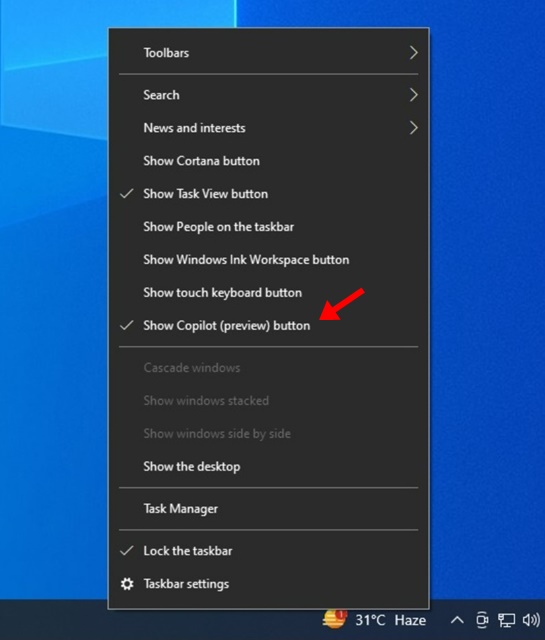Select Show People on the taskbar
Viewport: 545px width, 640px height.
coord(269,227)
